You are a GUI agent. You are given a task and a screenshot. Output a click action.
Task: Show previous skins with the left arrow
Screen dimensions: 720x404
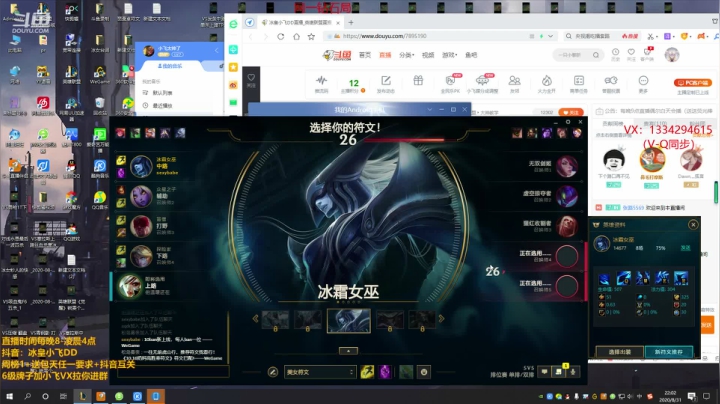click(255, 318)
